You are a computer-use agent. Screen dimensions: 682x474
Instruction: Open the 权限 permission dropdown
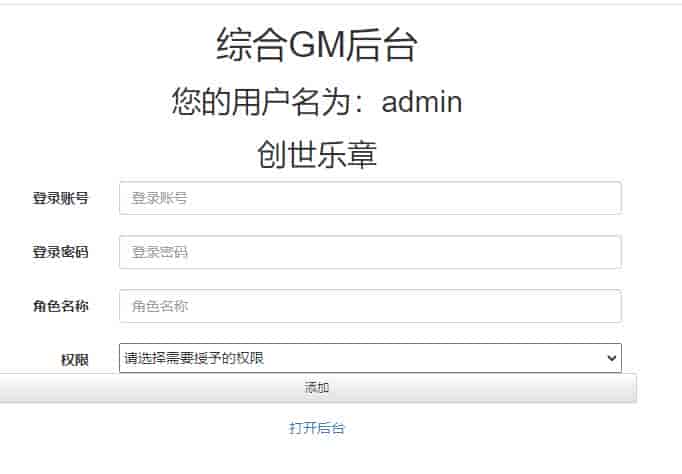[370, 358]
